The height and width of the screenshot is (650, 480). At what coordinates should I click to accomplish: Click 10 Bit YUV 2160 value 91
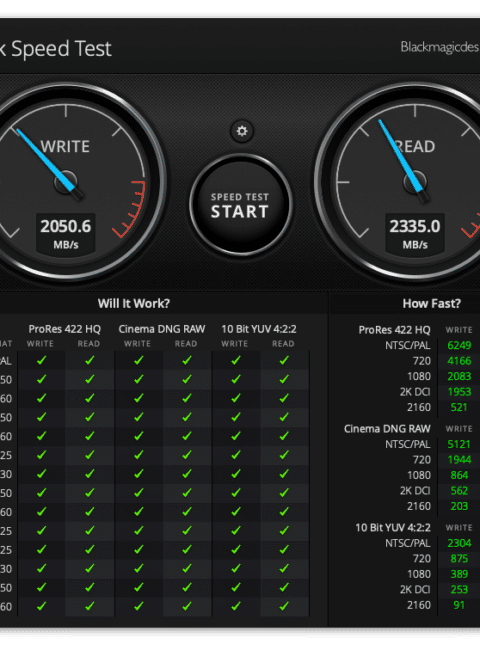pyautogui.click(x=459, y=605)
